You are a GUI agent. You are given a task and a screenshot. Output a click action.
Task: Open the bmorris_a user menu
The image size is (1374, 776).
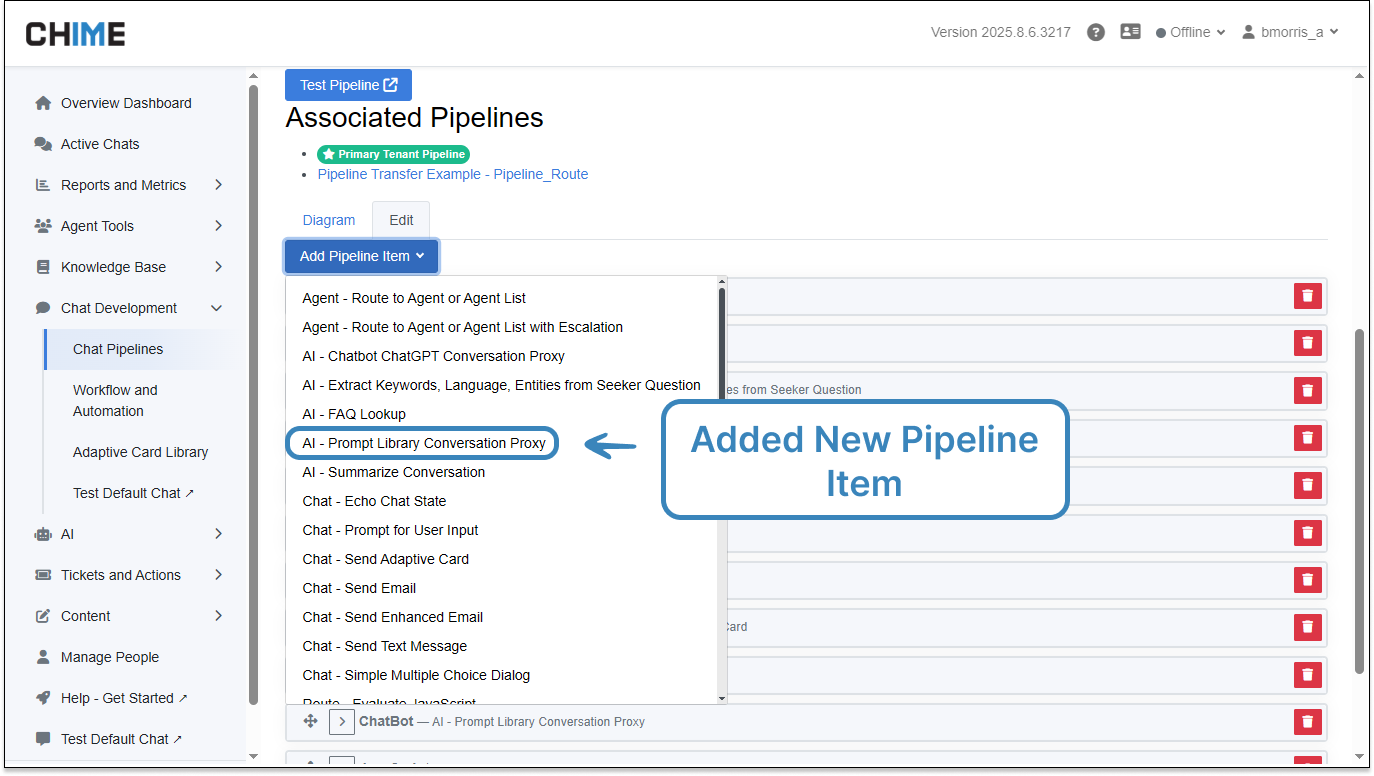tap(1290, 32)
